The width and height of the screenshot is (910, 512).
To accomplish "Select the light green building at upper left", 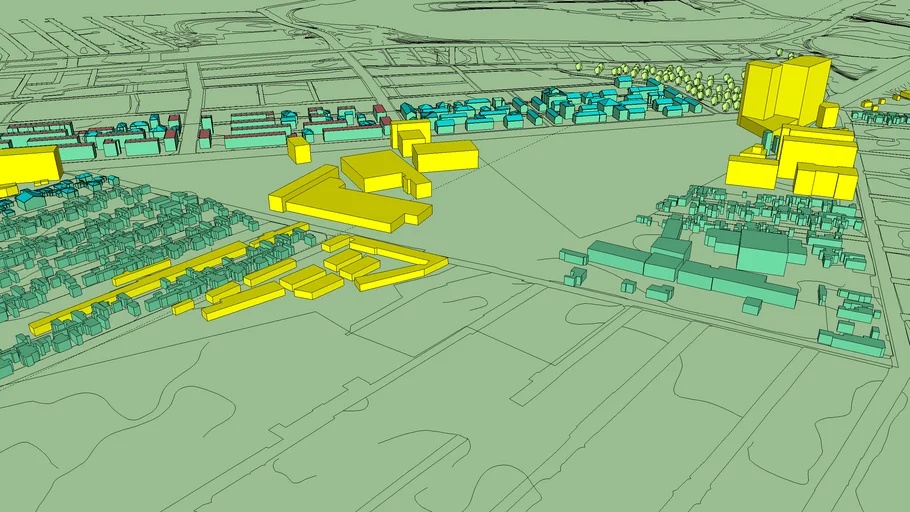I will [140, 146].
